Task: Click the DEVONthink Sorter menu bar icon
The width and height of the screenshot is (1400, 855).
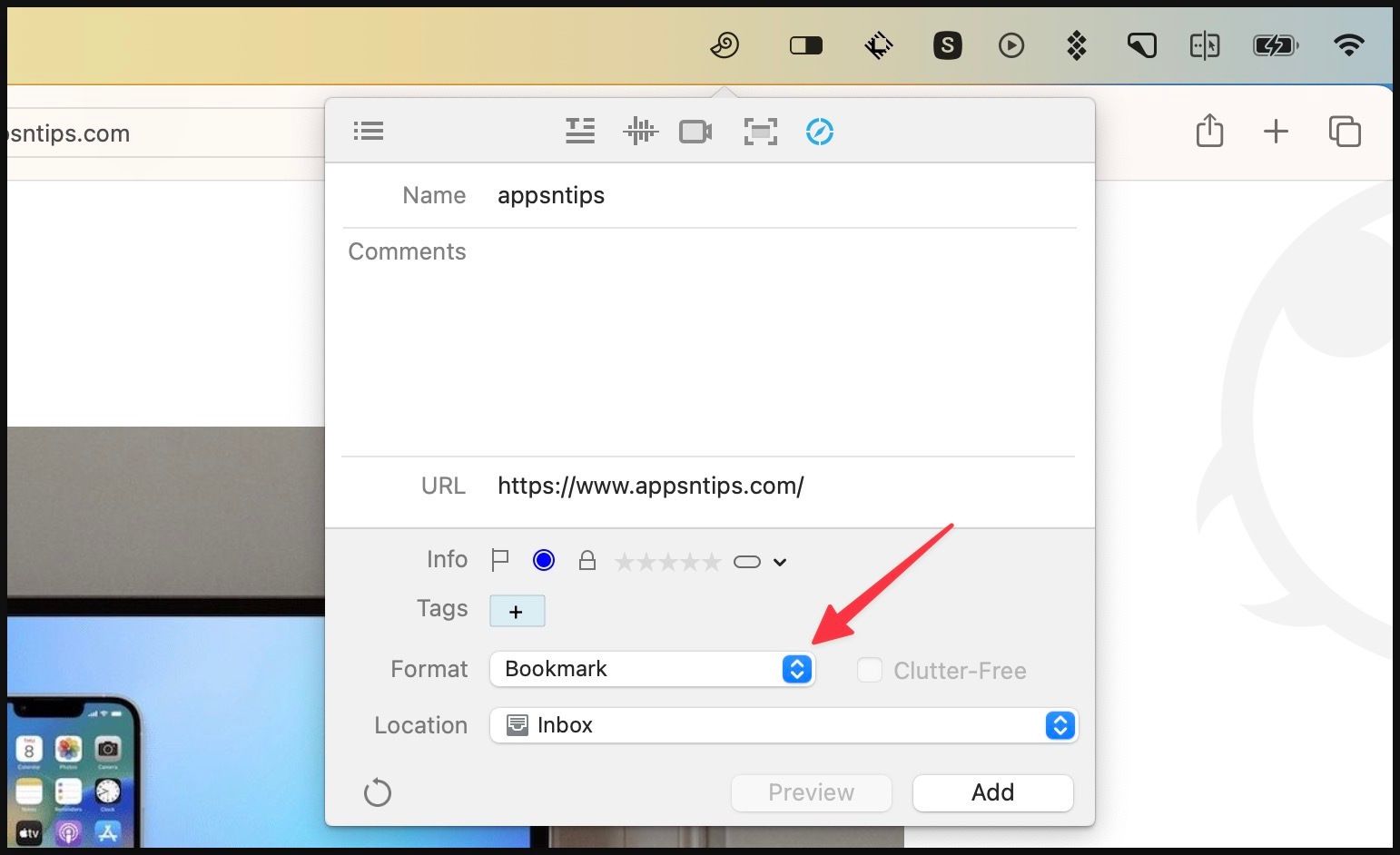Action: (x=725, y=44)
